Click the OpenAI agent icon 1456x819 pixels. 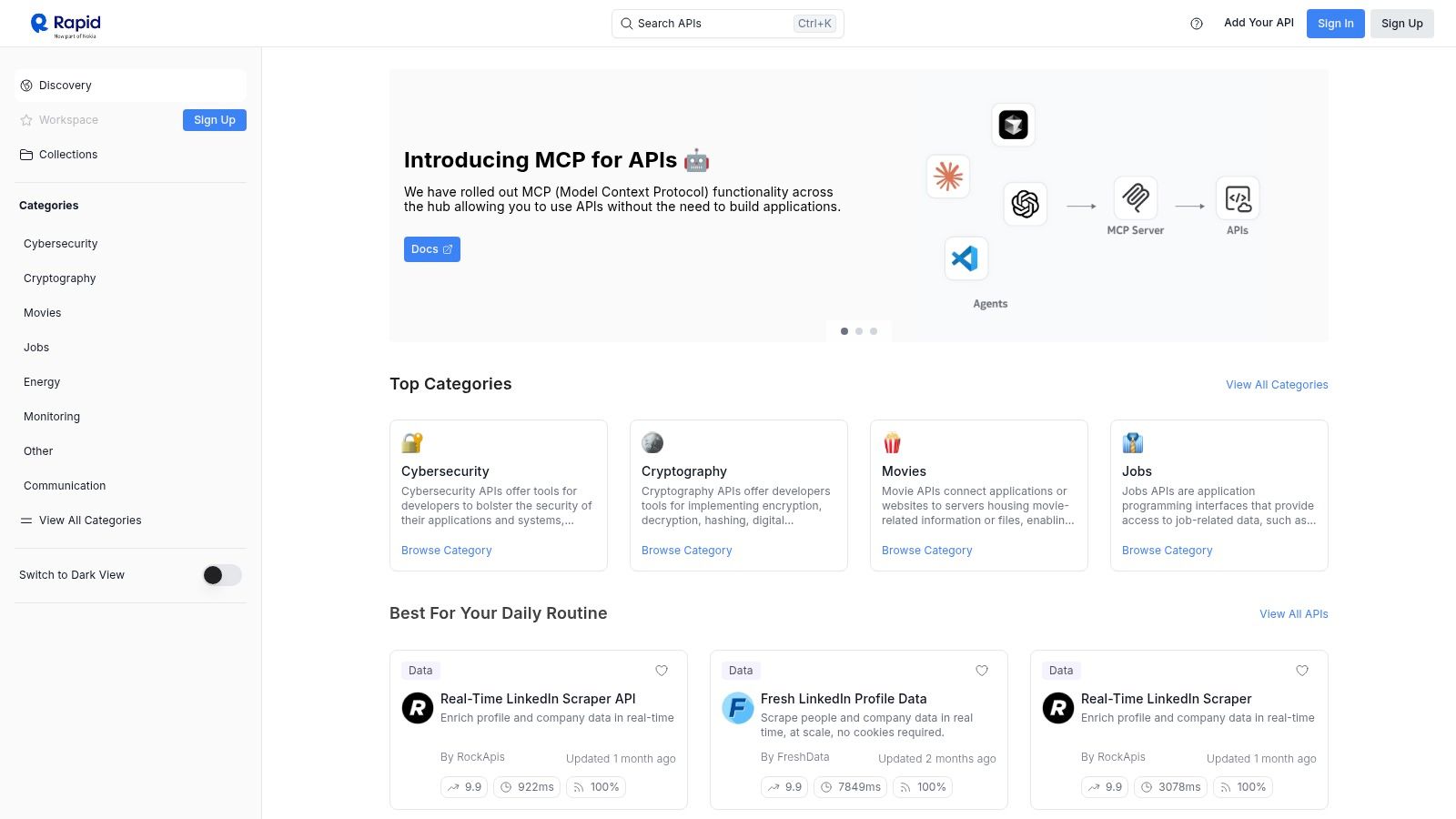click(1026, 204)
